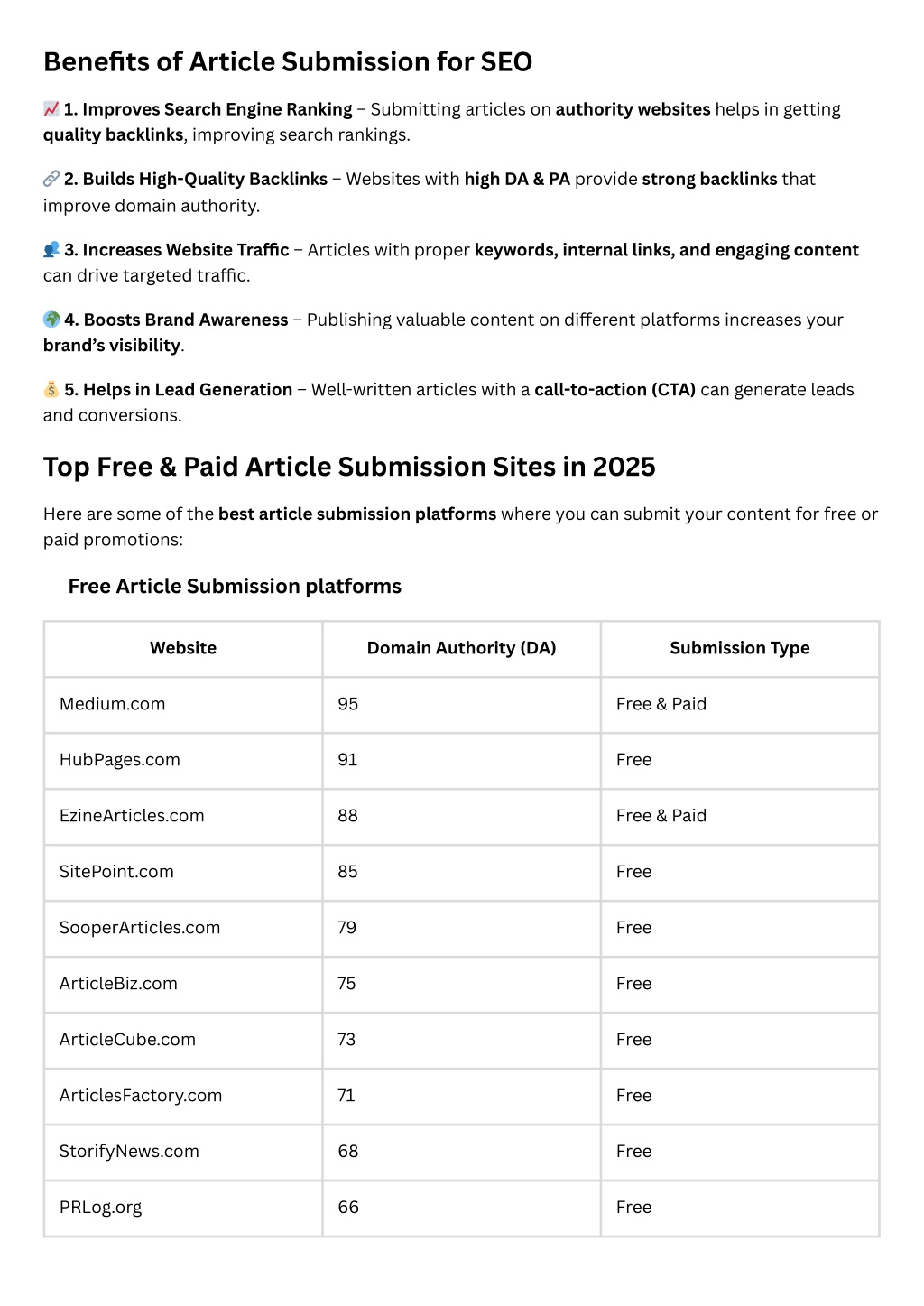Click ArticlesFactory.com table entry
Viewport: 924px width, 1306px height.
tap(141, 1096)
